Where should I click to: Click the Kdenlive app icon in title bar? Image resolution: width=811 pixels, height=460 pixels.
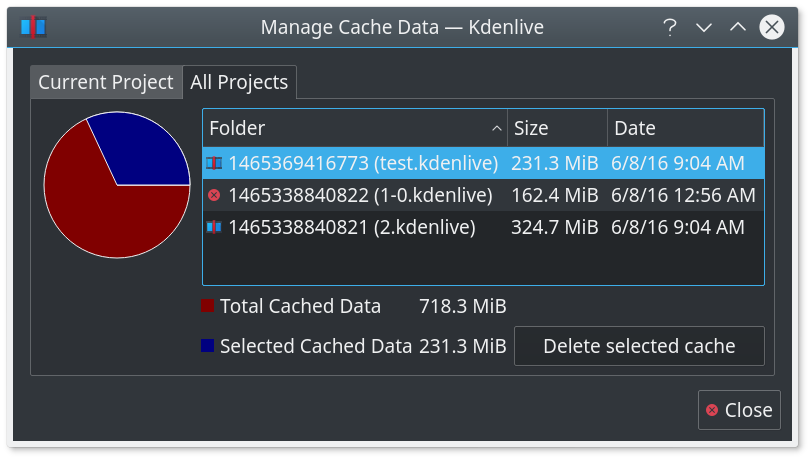(x=33, y=27)
